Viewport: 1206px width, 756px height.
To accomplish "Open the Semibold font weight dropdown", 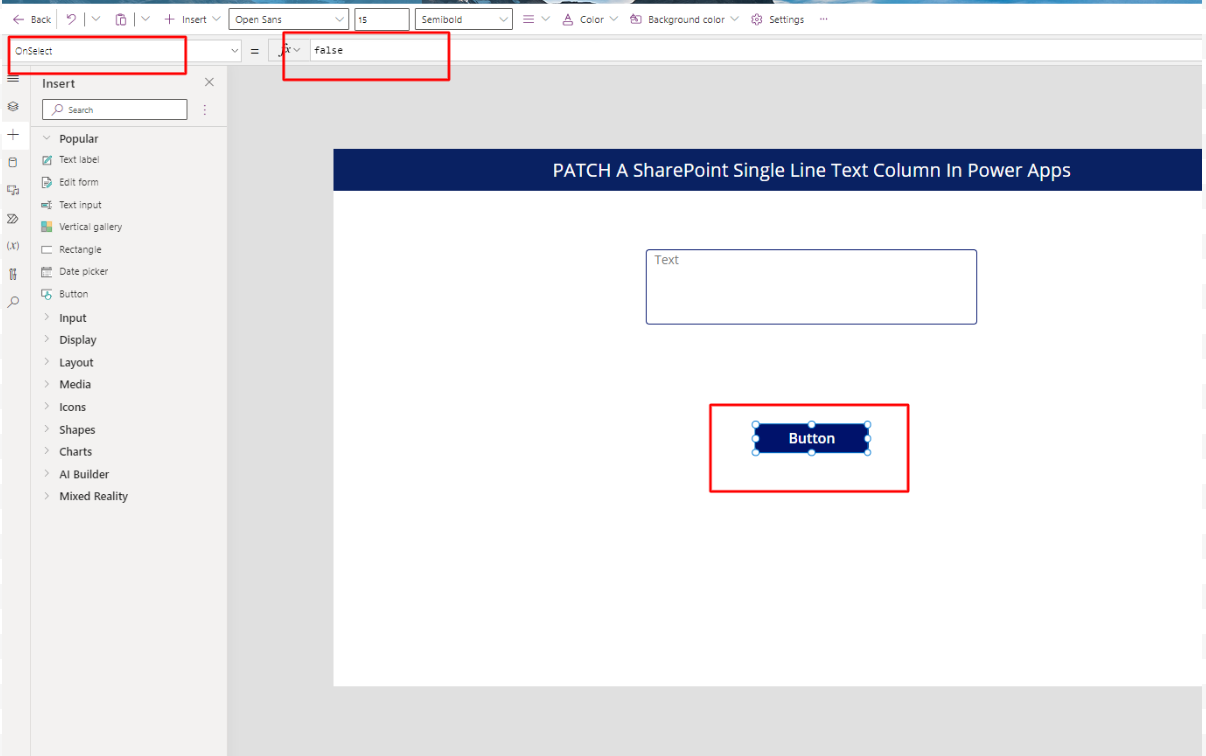I will pyautogui.click(x=465, y=19).
